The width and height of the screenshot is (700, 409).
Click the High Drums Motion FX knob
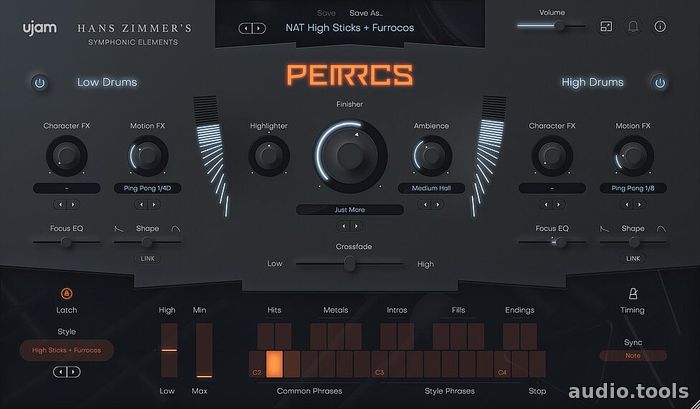(633, 155)
